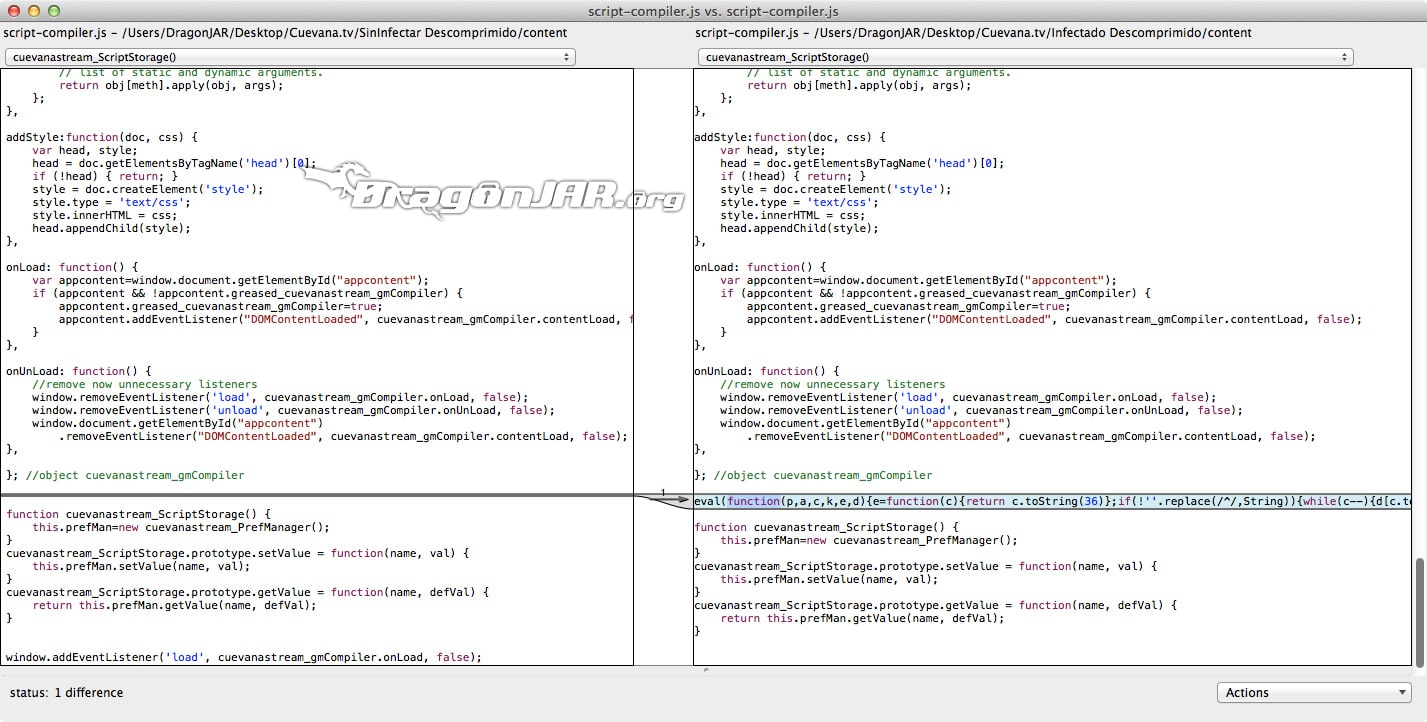The width and height of the screenshot is (1427, 722).
Task: Click 'function cuevanastream_ScriptStorage()' in right pane
Action: click(825, 527)
